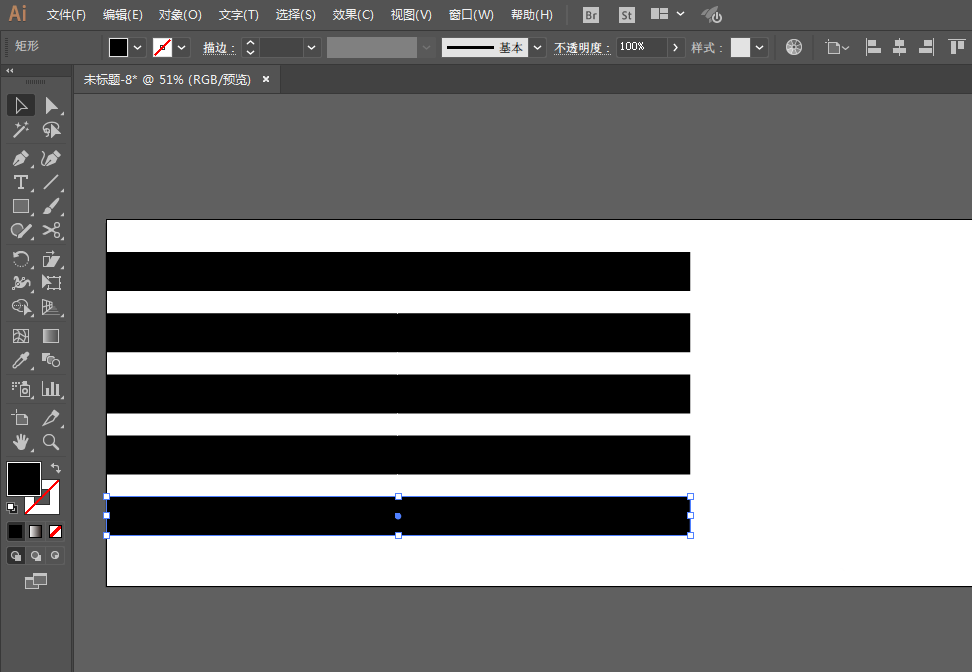Select the Hand tool

tap(20, 442)
